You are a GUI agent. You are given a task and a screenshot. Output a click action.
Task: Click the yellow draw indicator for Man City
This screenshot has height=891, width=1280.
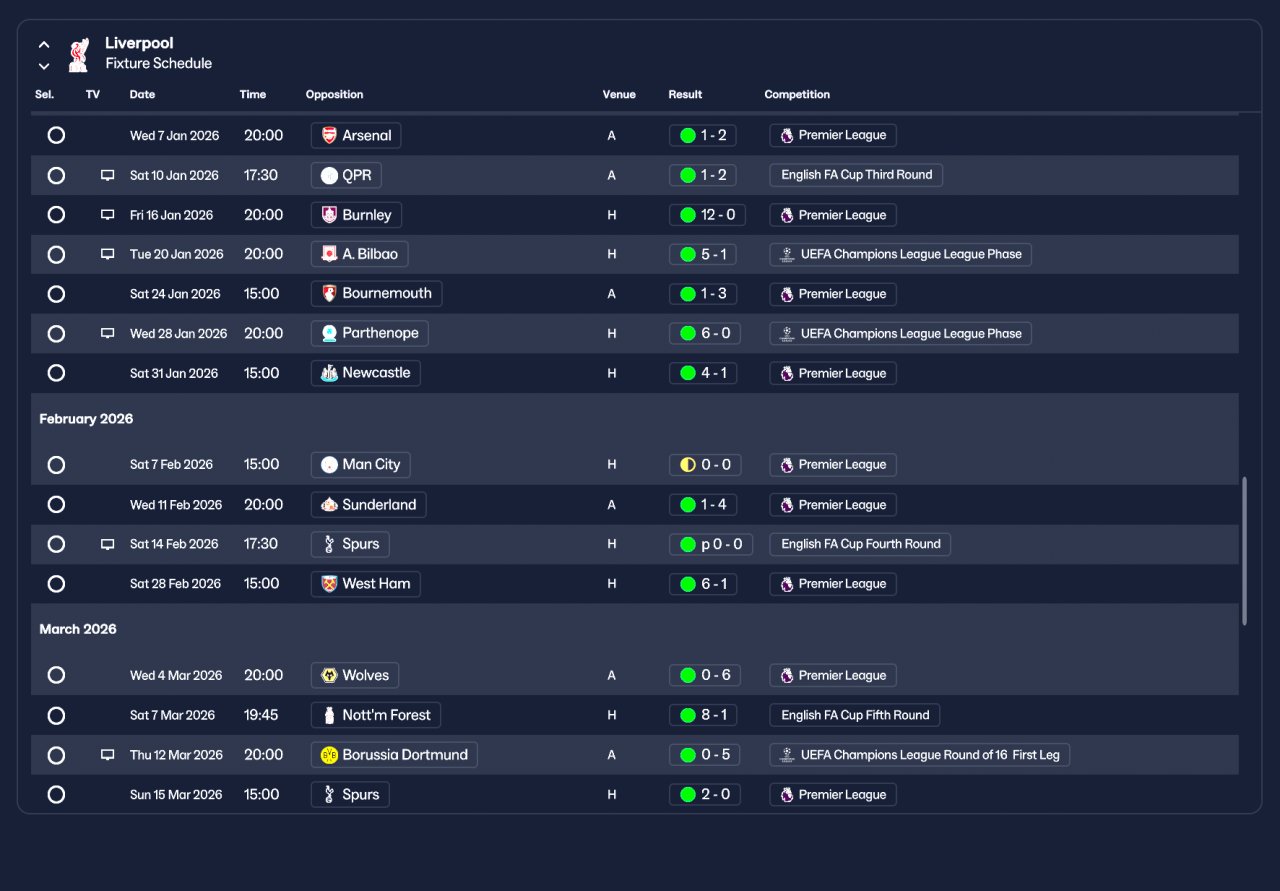(688, 465)
